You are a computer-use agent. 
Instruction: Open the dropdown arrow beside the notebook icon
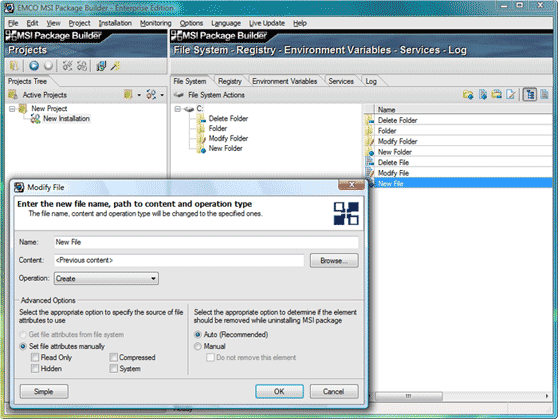139,95
